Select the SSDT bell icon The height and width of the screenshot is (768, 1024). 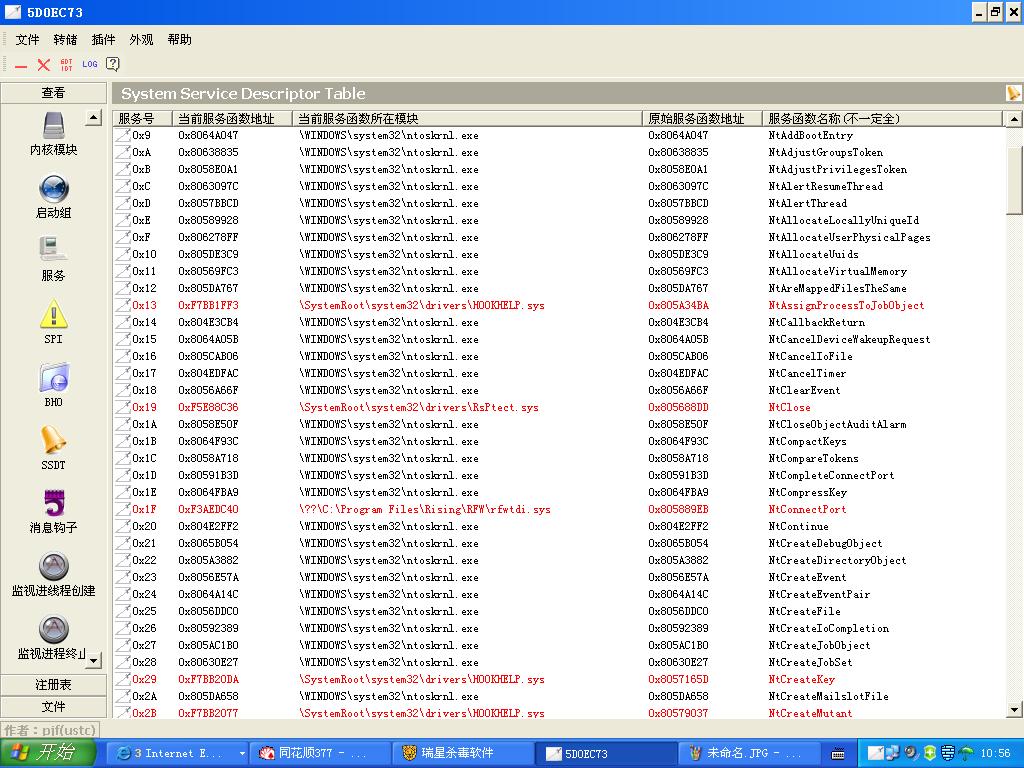(x=53, y=441)
